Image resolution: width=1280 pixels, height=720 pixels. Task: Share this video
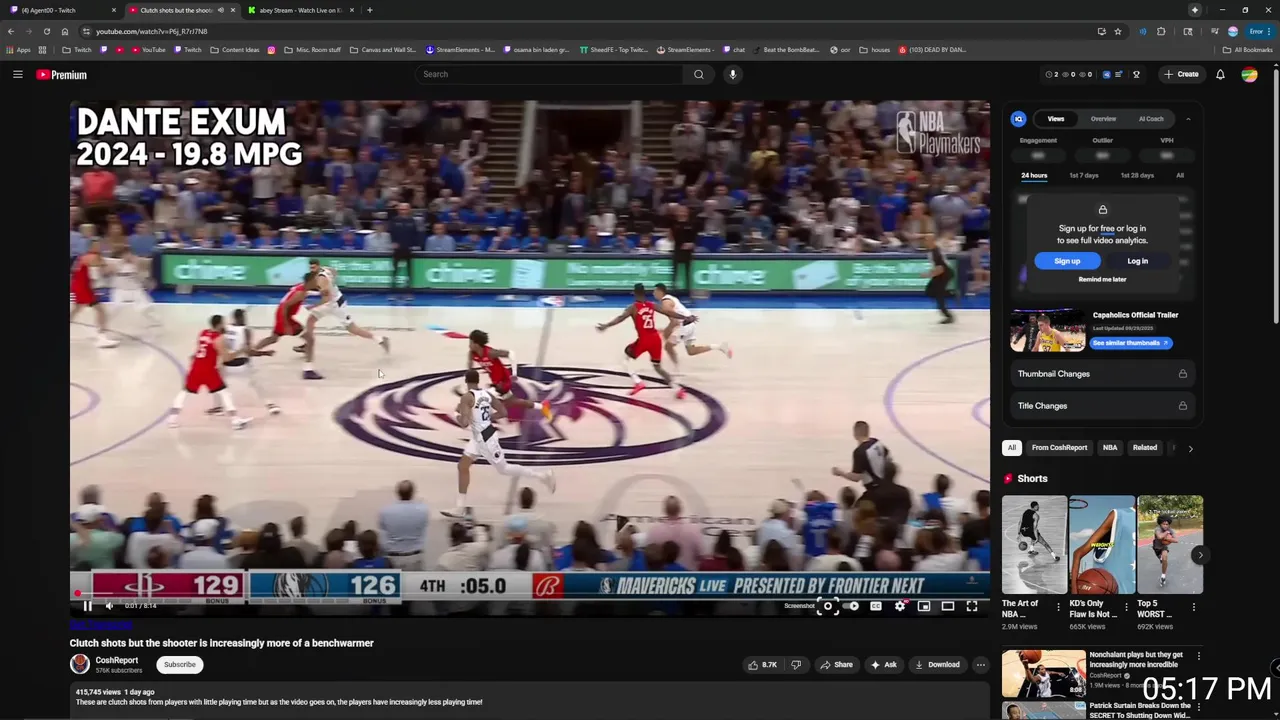836,665
